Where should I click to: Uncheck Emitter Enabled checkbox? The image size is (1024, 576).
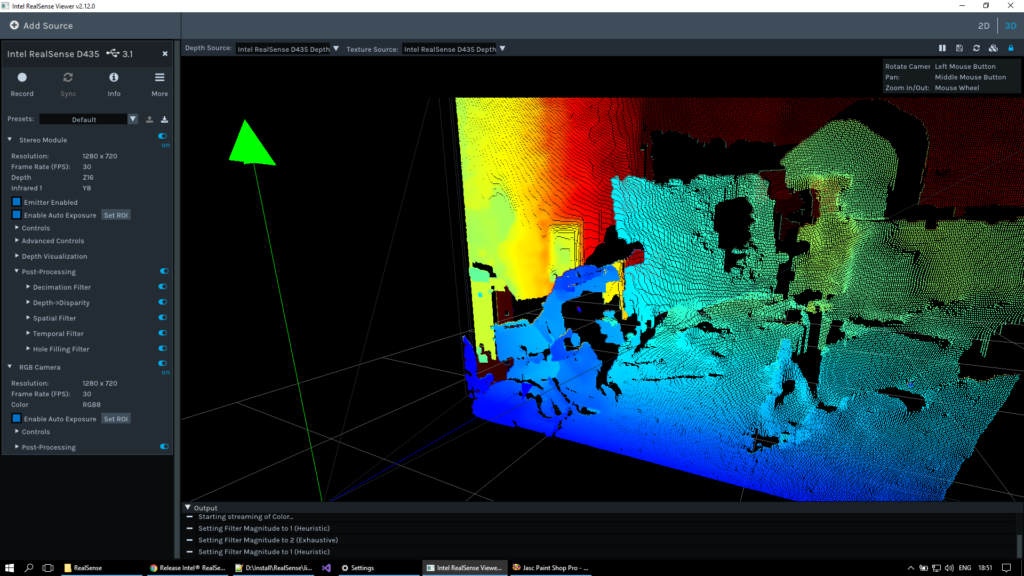(x=16, y=202)
